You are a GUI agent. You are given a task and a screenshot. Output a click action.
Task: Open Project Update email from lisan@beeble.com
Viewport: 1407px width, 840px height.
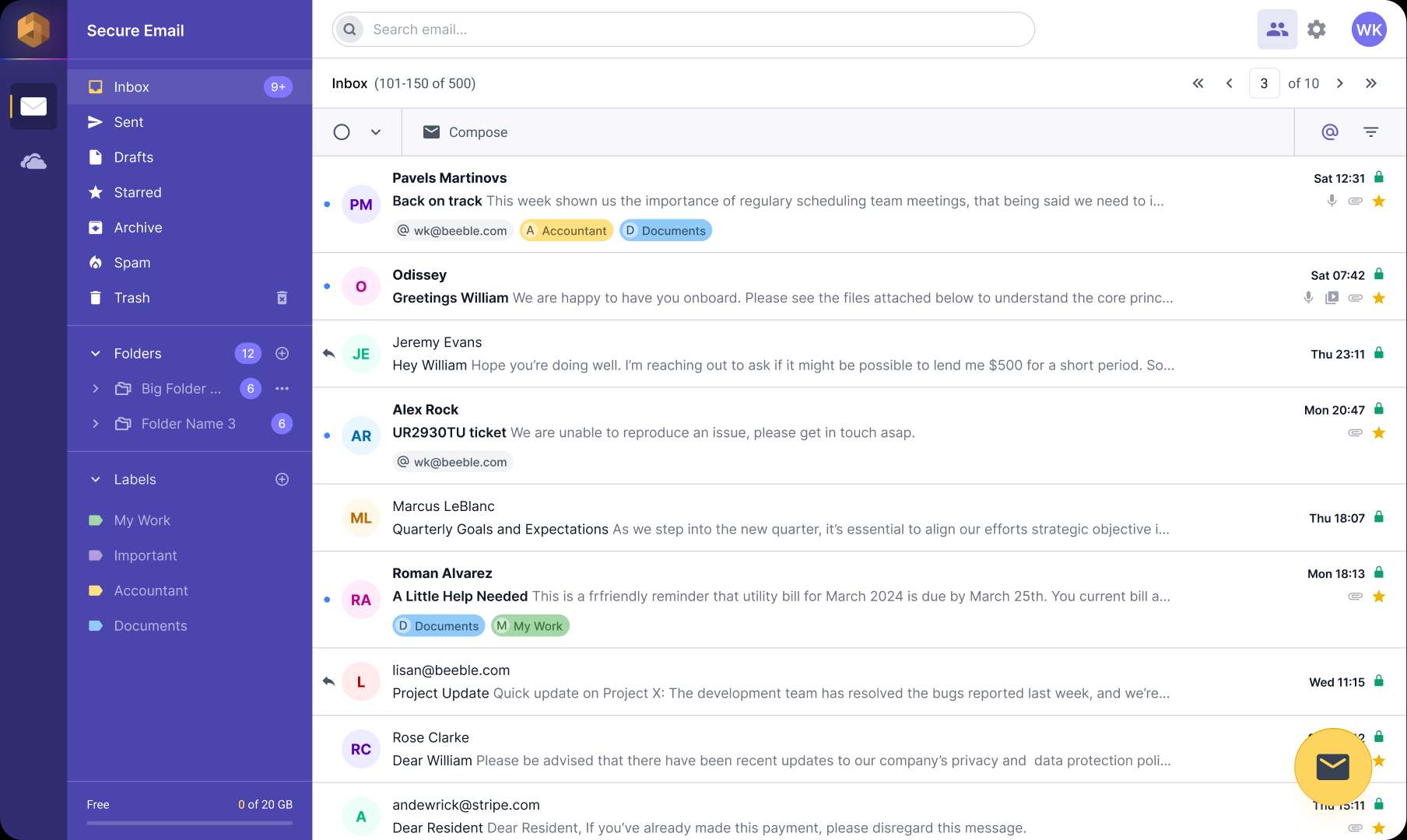tap(859, 682)
